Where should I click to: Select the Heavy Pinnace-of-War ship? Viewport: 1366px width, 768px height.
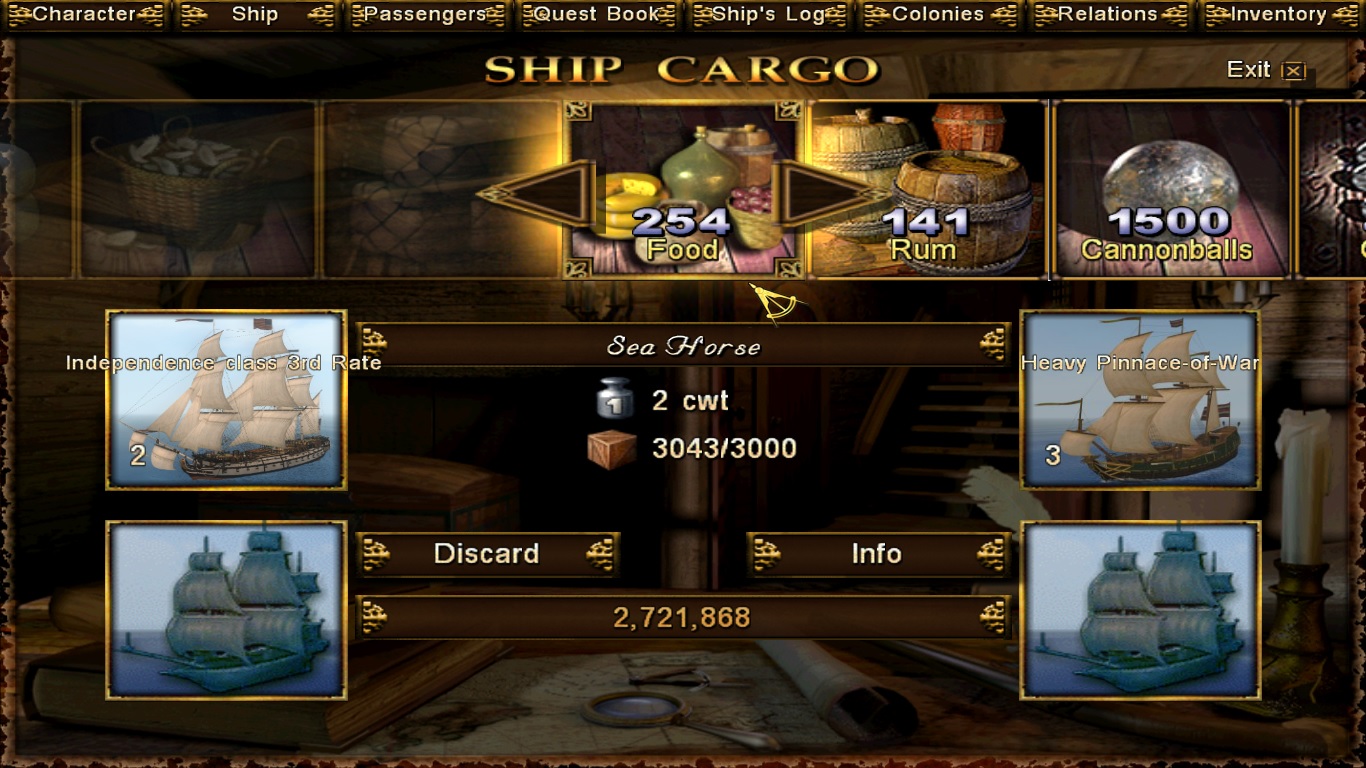click(1140, 400)
